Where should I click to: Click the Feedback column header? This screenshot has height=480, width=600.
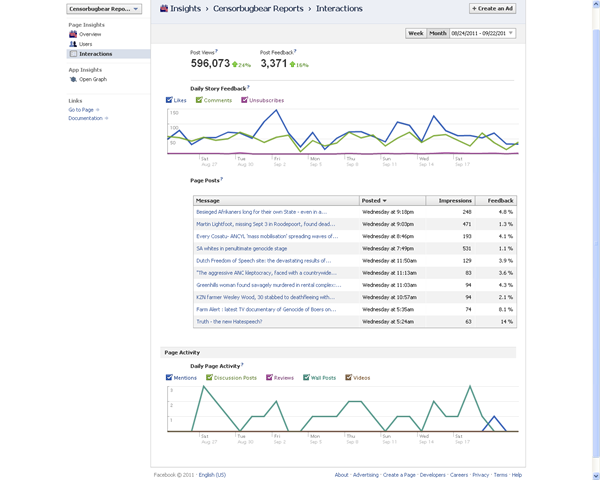[x=496, y=201]
